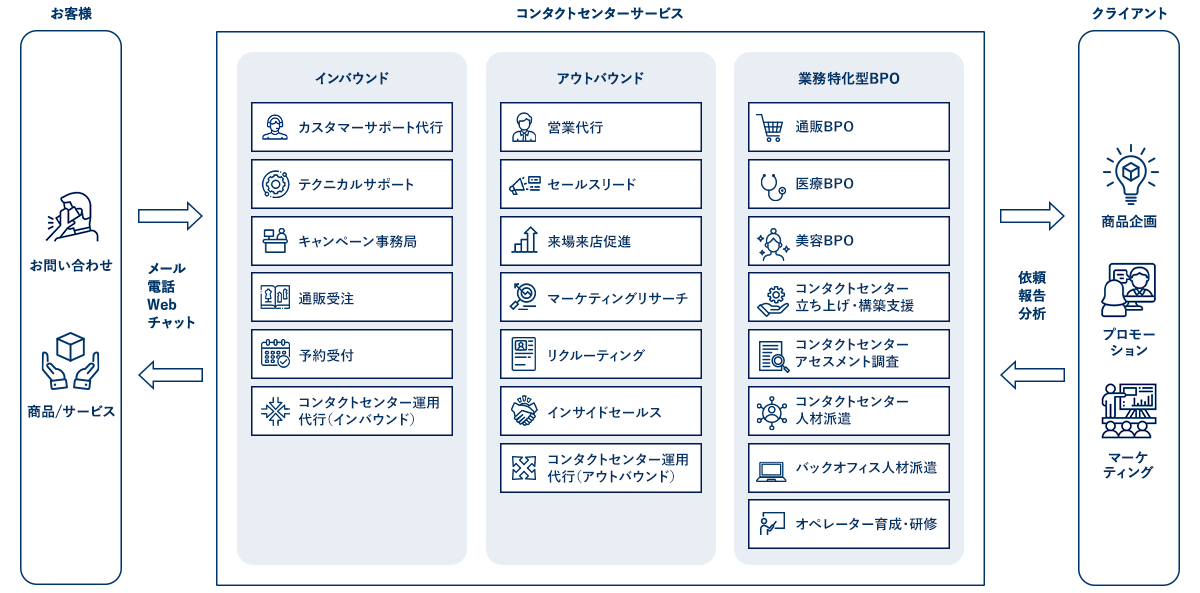Click the megaphone icon beside セールスリード
The image size is (1200, 593).
click(x=524, y=184)
